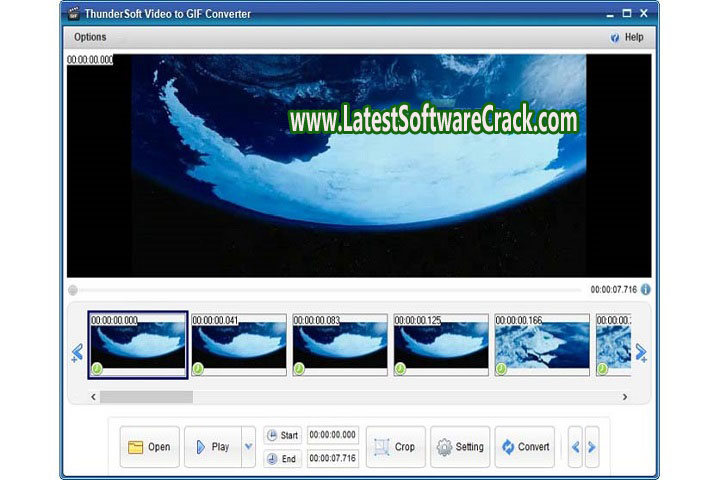Toggle green check on the 00:00:00.166 frame
This screenshot has height=480, width=720.
pos(501,369)
